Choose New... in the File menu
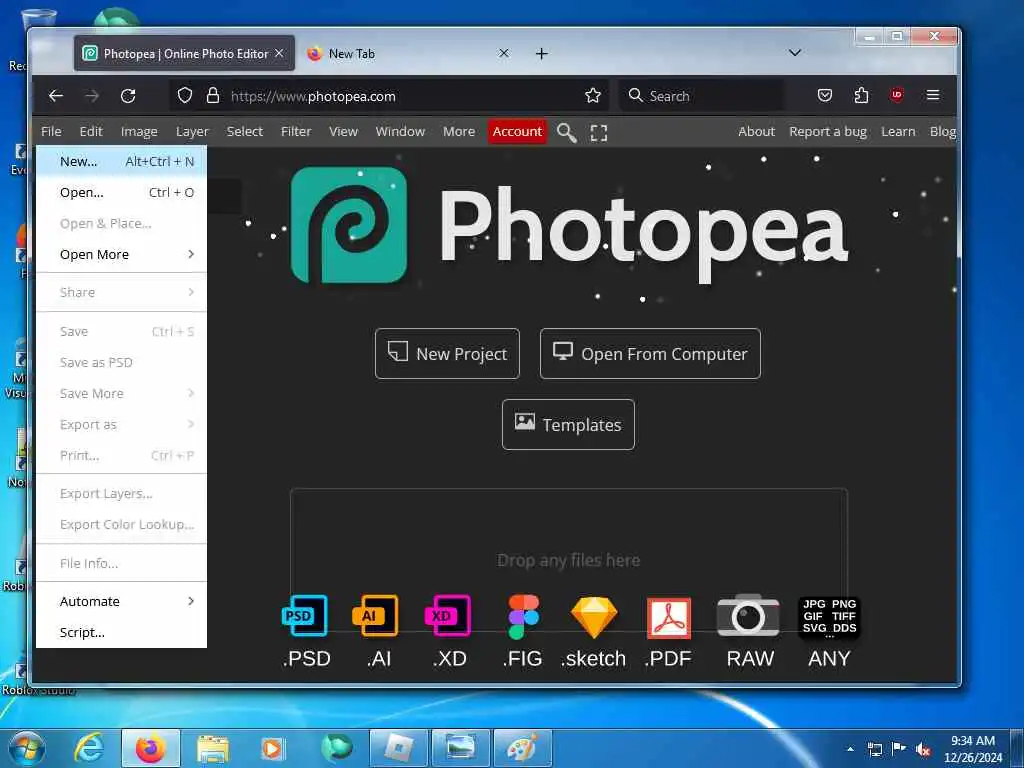This screenshot has width=1024, height=768. (x=121, y=161)
